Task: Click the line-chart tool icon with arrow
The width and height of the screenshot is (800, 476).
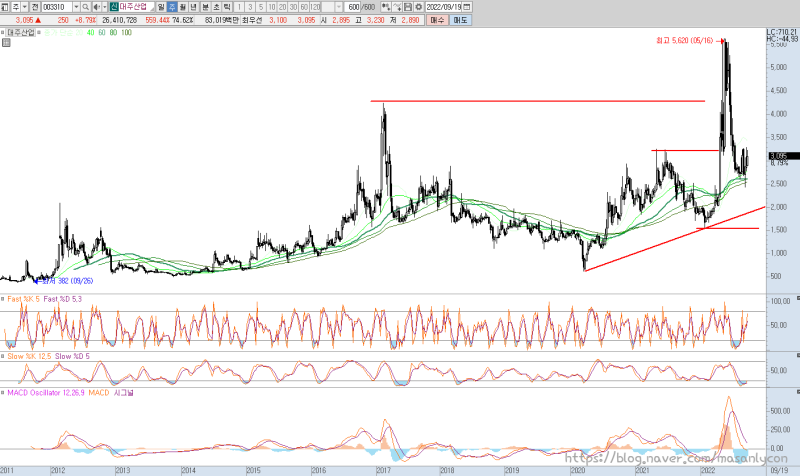Action: pyautogui.click(x=397, y=7)
